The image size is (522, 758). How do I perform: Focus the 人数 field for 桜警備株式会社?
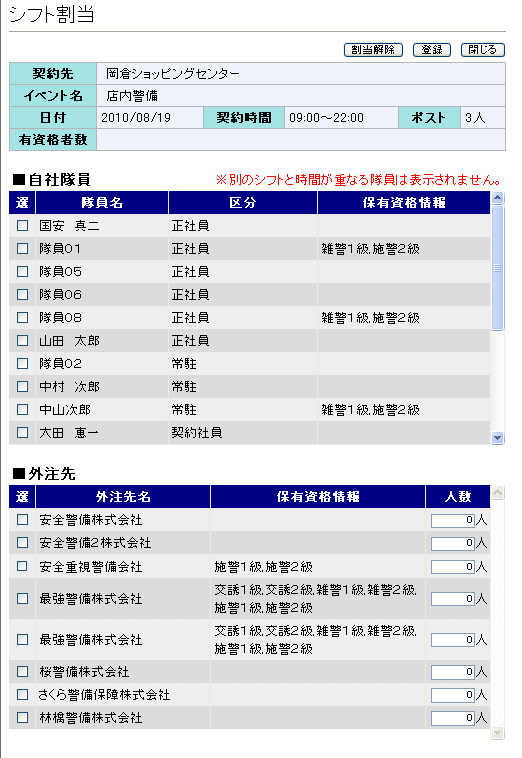click(452, 672)
